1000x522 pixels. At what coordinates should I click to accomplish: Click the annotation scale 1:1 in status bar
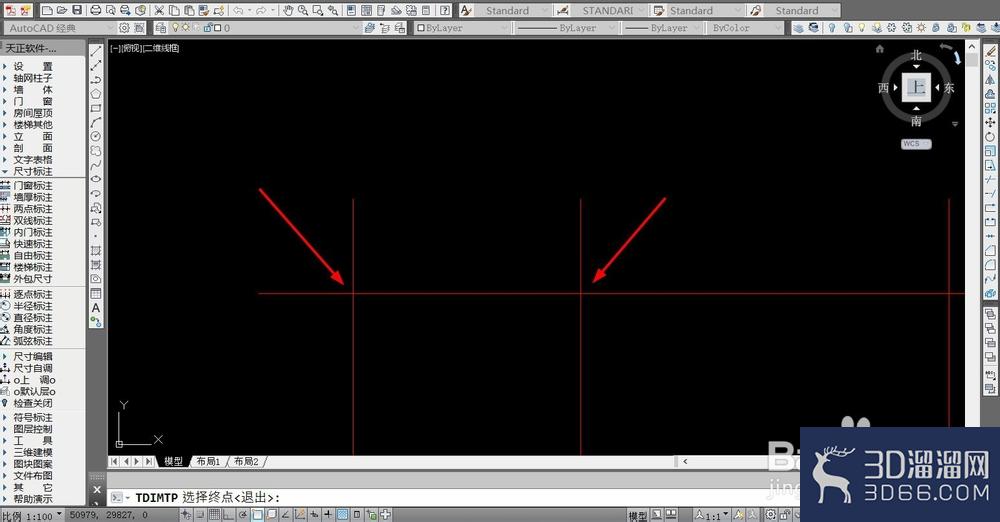(x=711, y=516)
